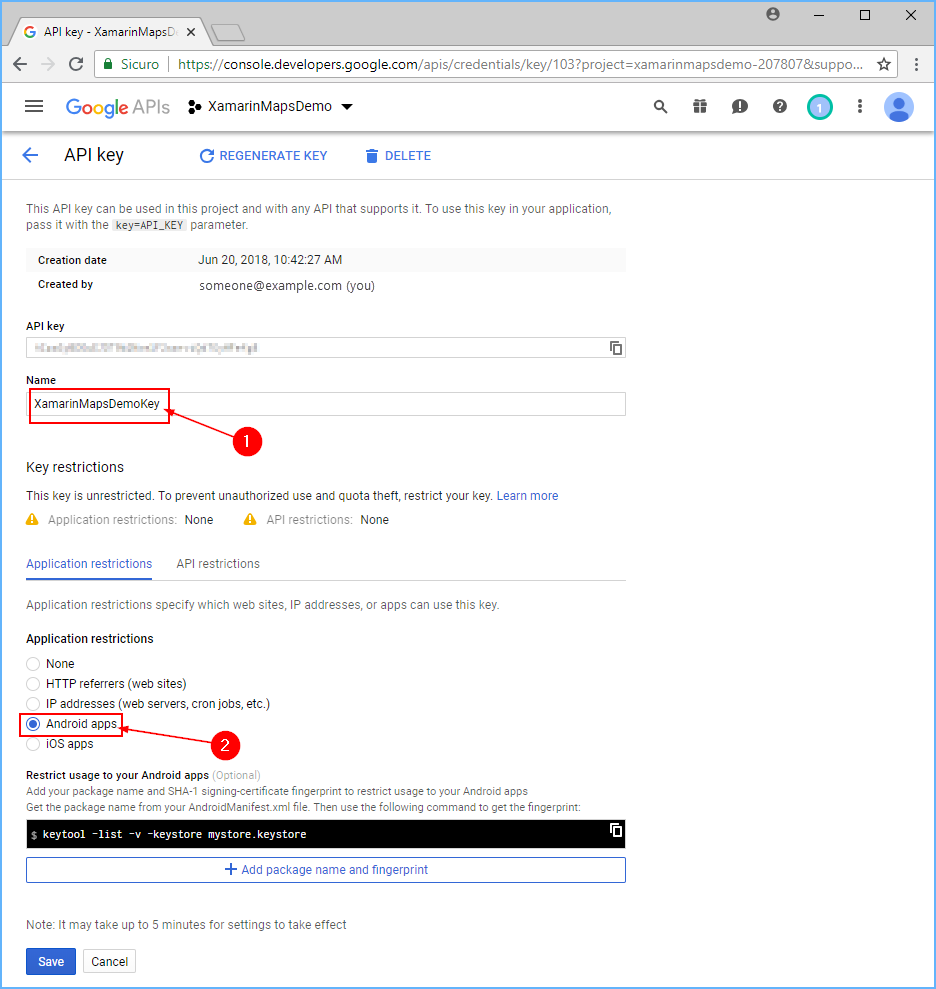Copy the API key value icon
This screenshot has height=989, width=936.
(x=616, y=348)
